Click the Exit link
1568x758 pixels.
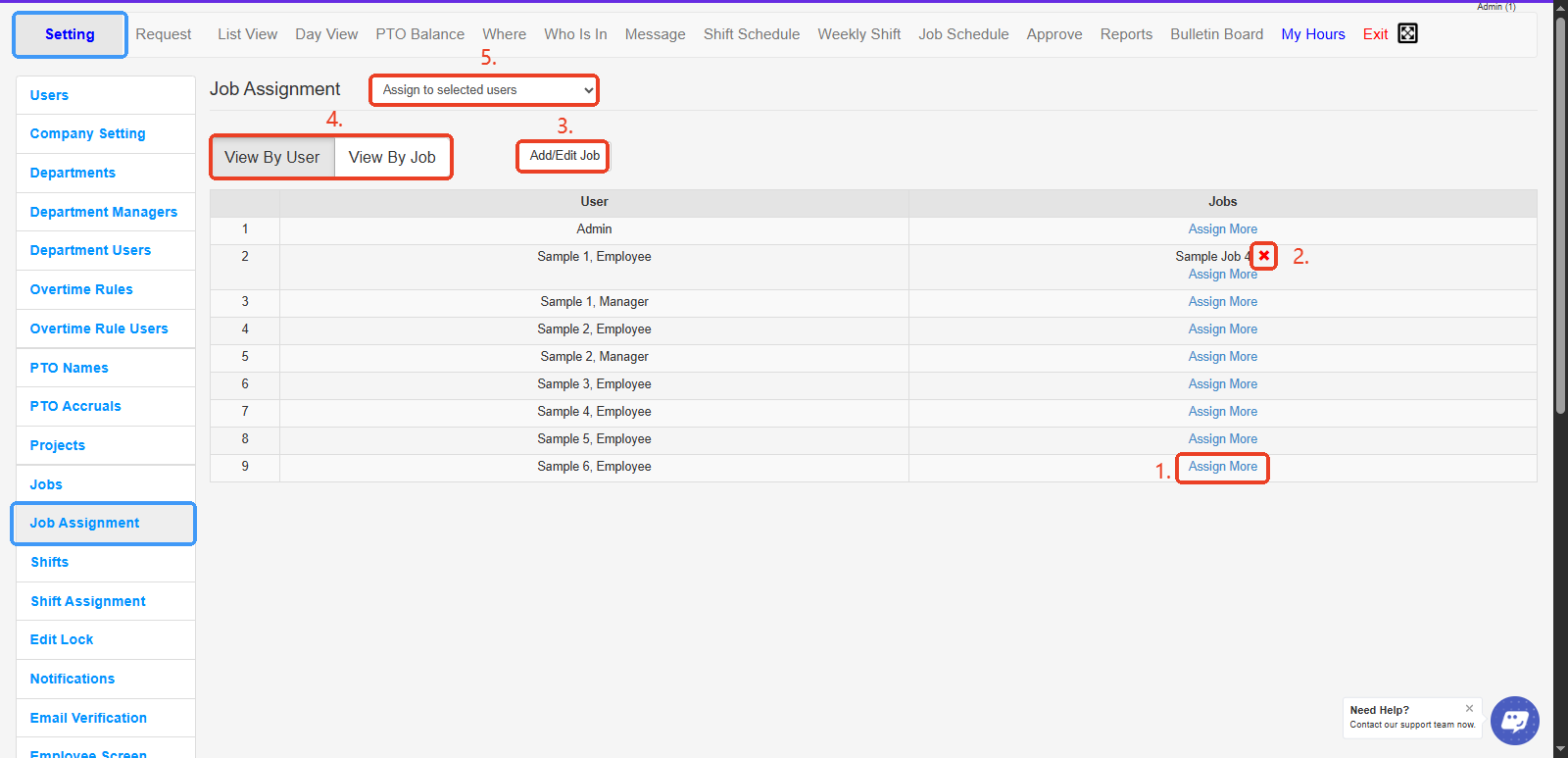[1375, 34]
